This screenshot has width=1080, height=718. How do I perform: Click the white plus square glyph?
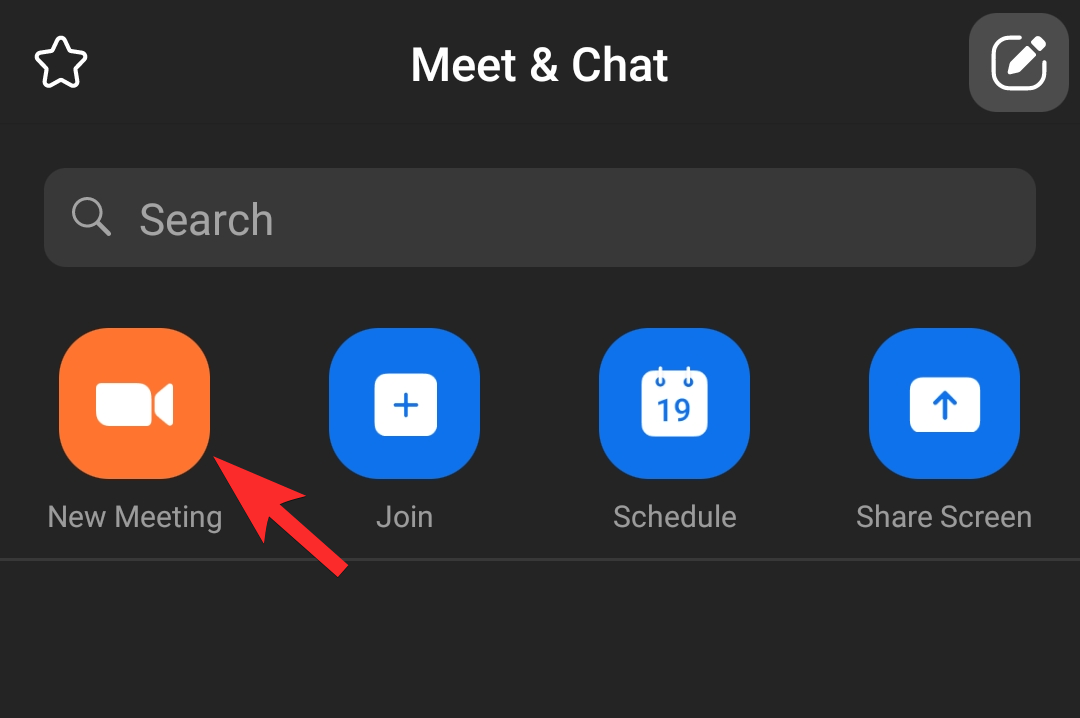[406, 404]
